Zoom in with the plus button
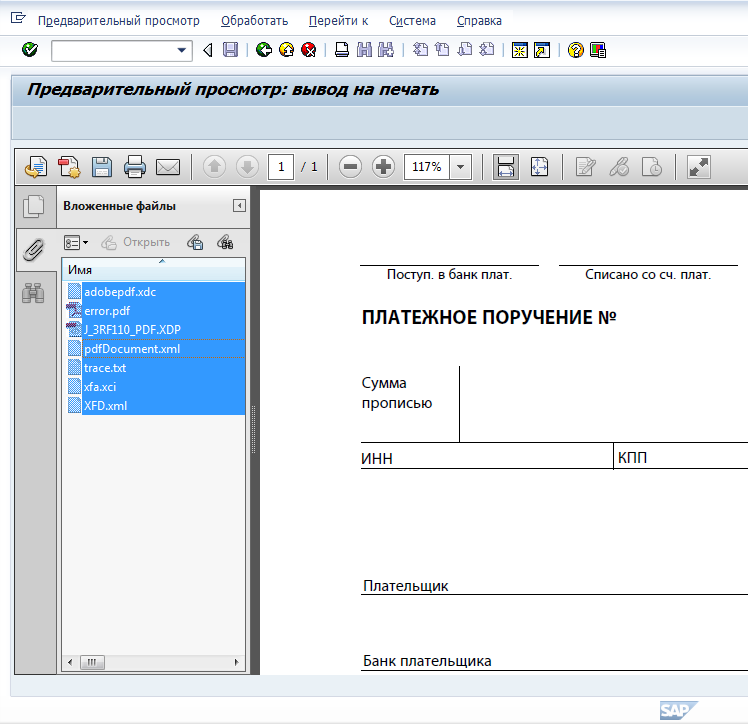The height and width of the screenshot is (724, 748). pyautogui.click(x=383, y=167)
